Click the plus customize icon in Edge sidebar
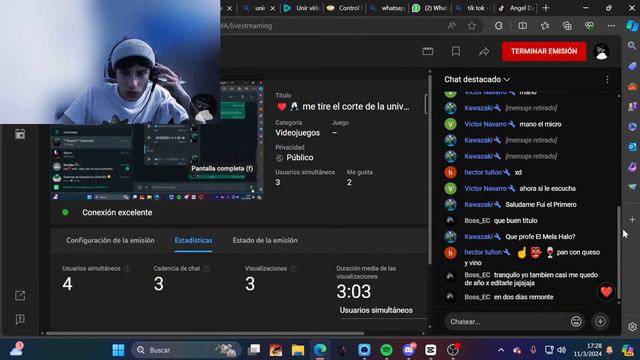 pyautogui.click(x=632, y=220)
